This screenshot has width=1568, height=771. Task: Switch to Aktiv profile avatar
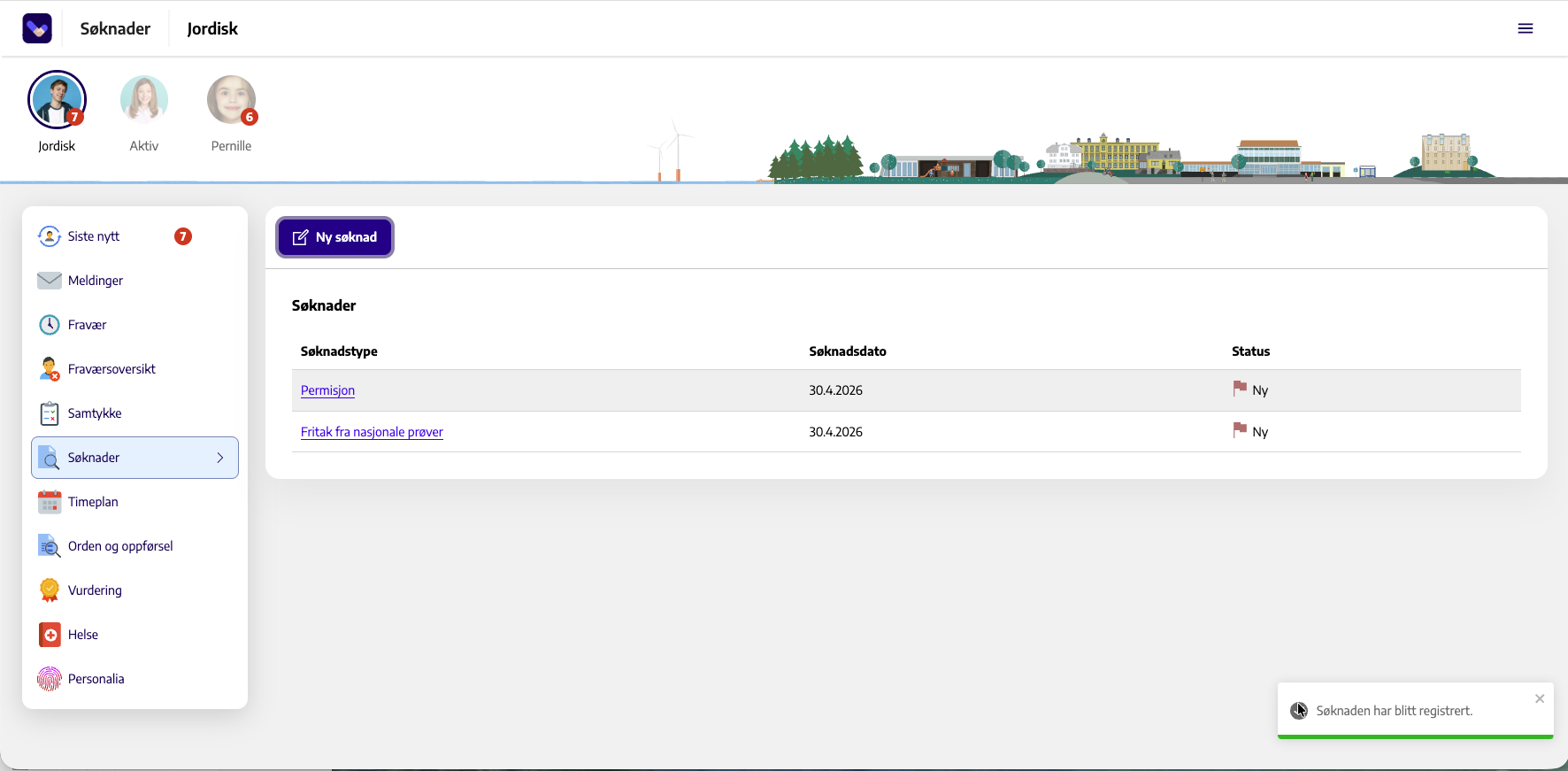coord(144,99)
